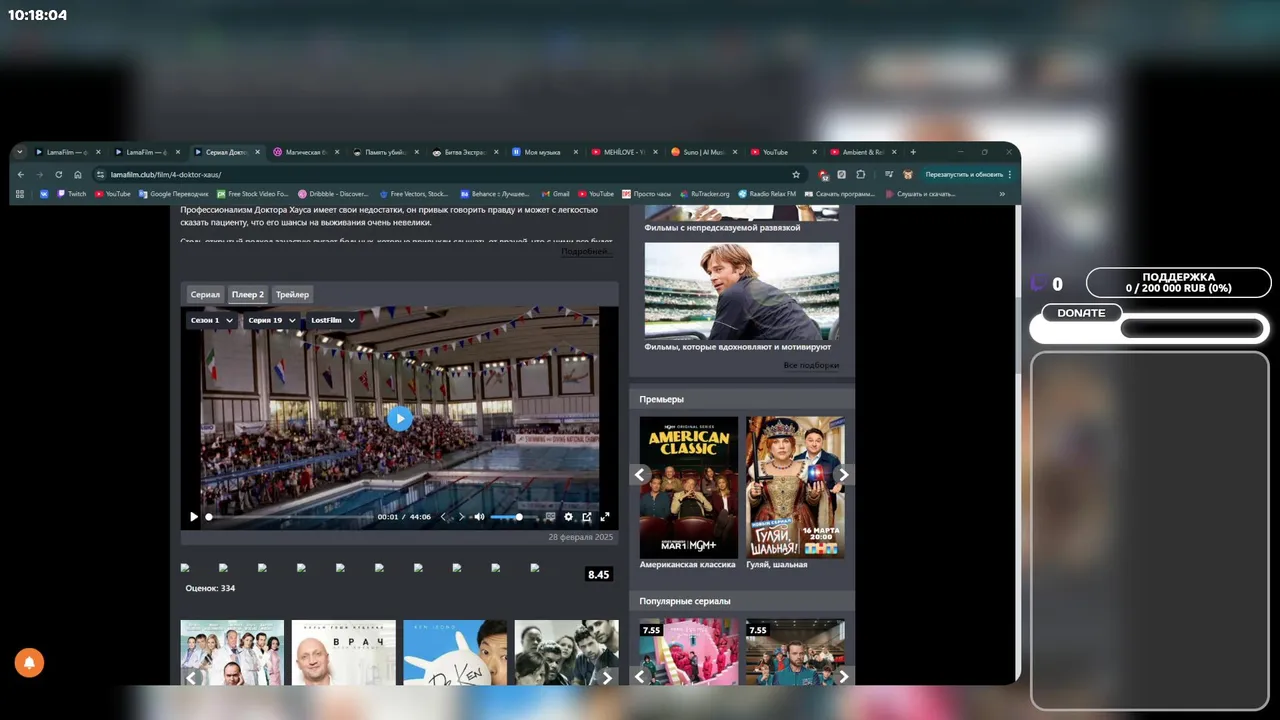This screenshot has width=1280, height=720.
Task: Open the Google Переводчик bookmark
Action: coord(174,194)
